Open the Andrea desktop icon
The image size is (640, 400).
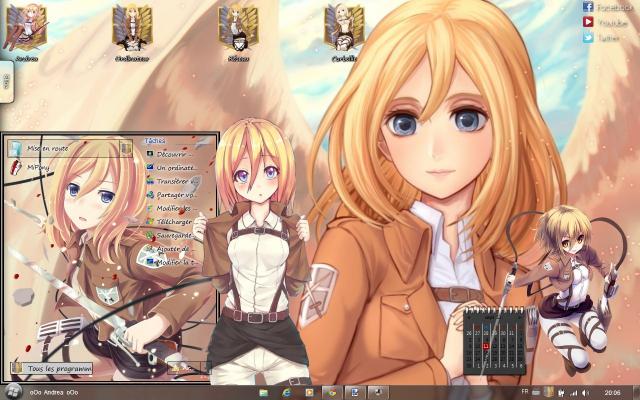click(26, 28)
